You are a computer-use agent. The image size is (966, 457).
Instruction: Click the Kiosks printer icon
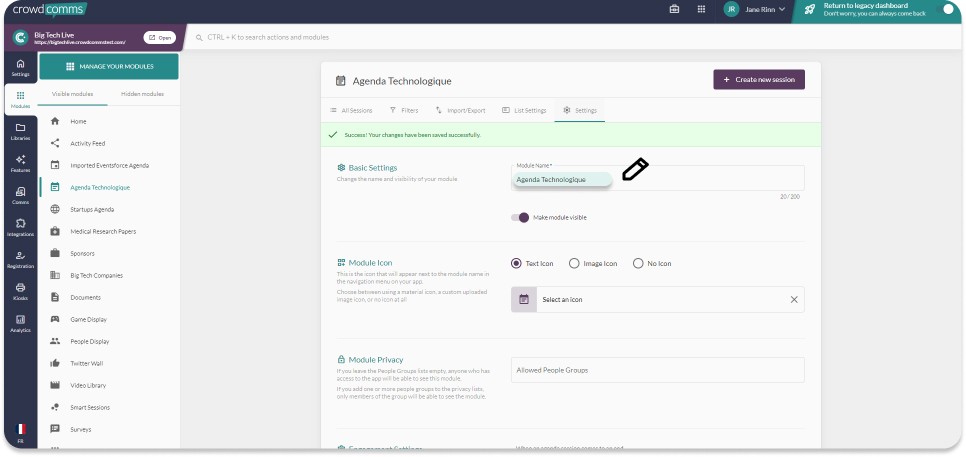(20, 290)
